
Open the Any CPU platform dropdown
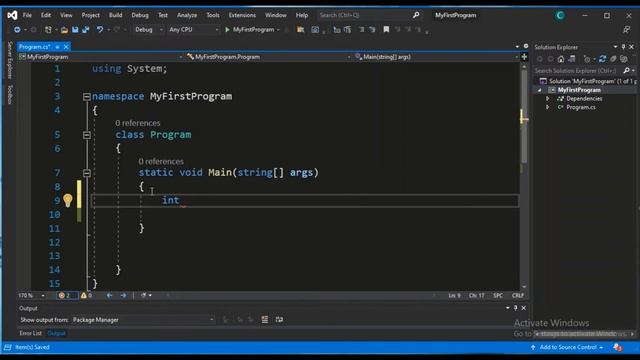(x=194, y=30)
